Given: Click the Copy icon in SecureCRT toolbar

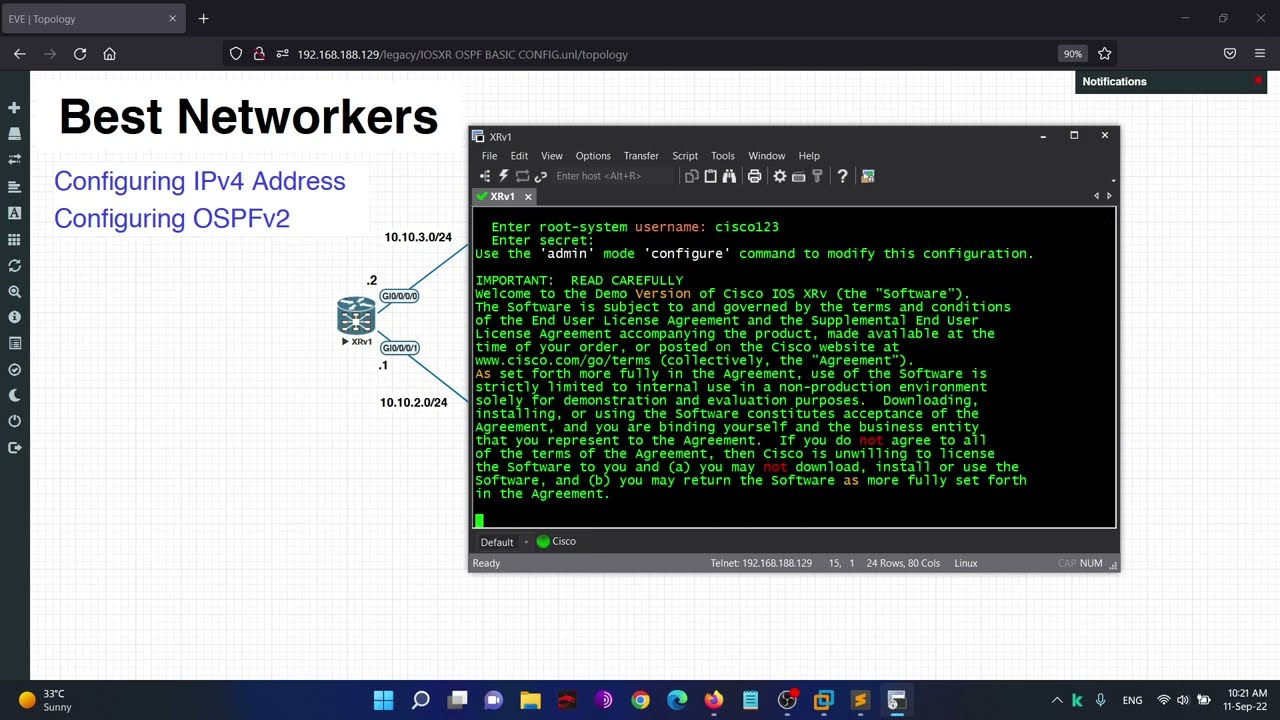Looking at the screenshot, I should point(691,176).
